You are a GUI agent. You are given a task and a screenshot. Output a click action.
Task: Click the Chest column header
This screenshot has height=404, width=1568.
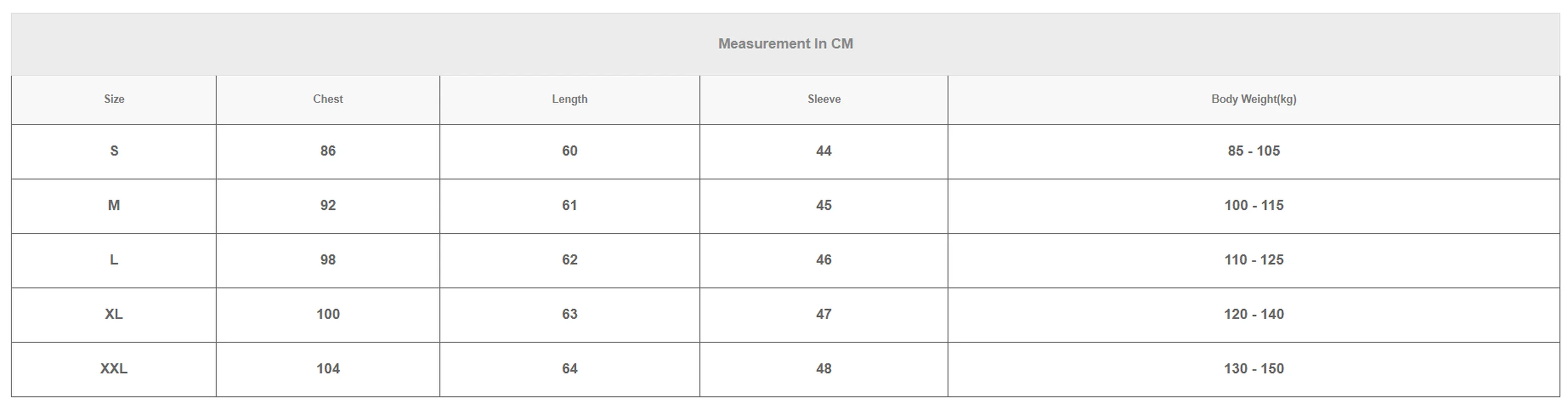coord(328,99)
